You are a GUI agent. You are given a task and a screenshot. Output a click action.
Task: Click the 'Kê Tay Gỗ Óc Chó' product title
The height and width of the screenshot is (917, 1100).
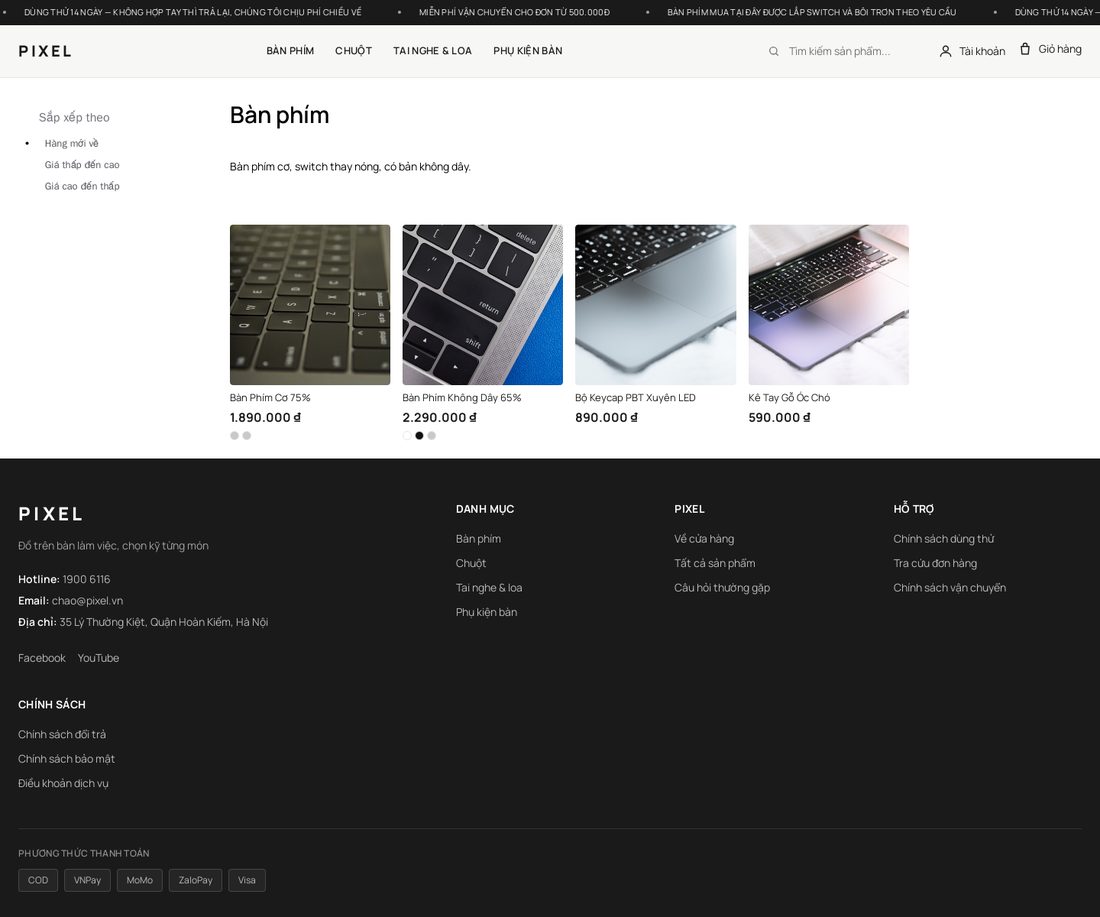(789, 398)
